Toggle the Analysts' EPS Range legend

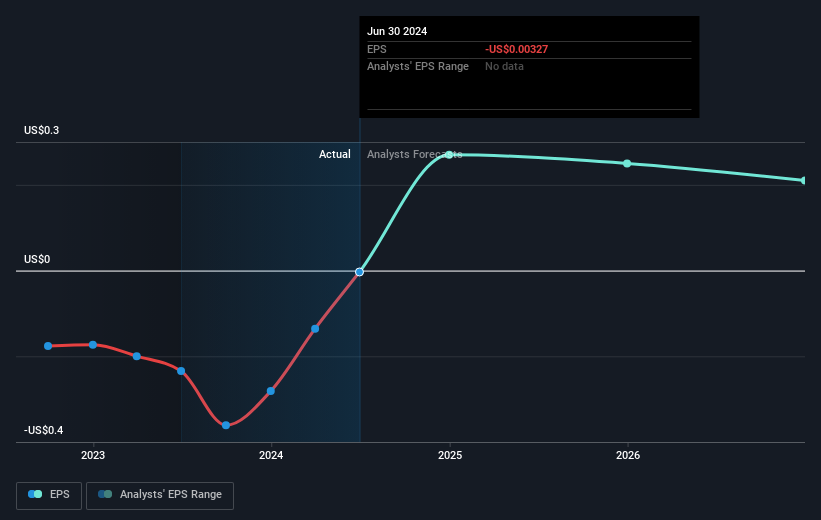pos(160,495)
